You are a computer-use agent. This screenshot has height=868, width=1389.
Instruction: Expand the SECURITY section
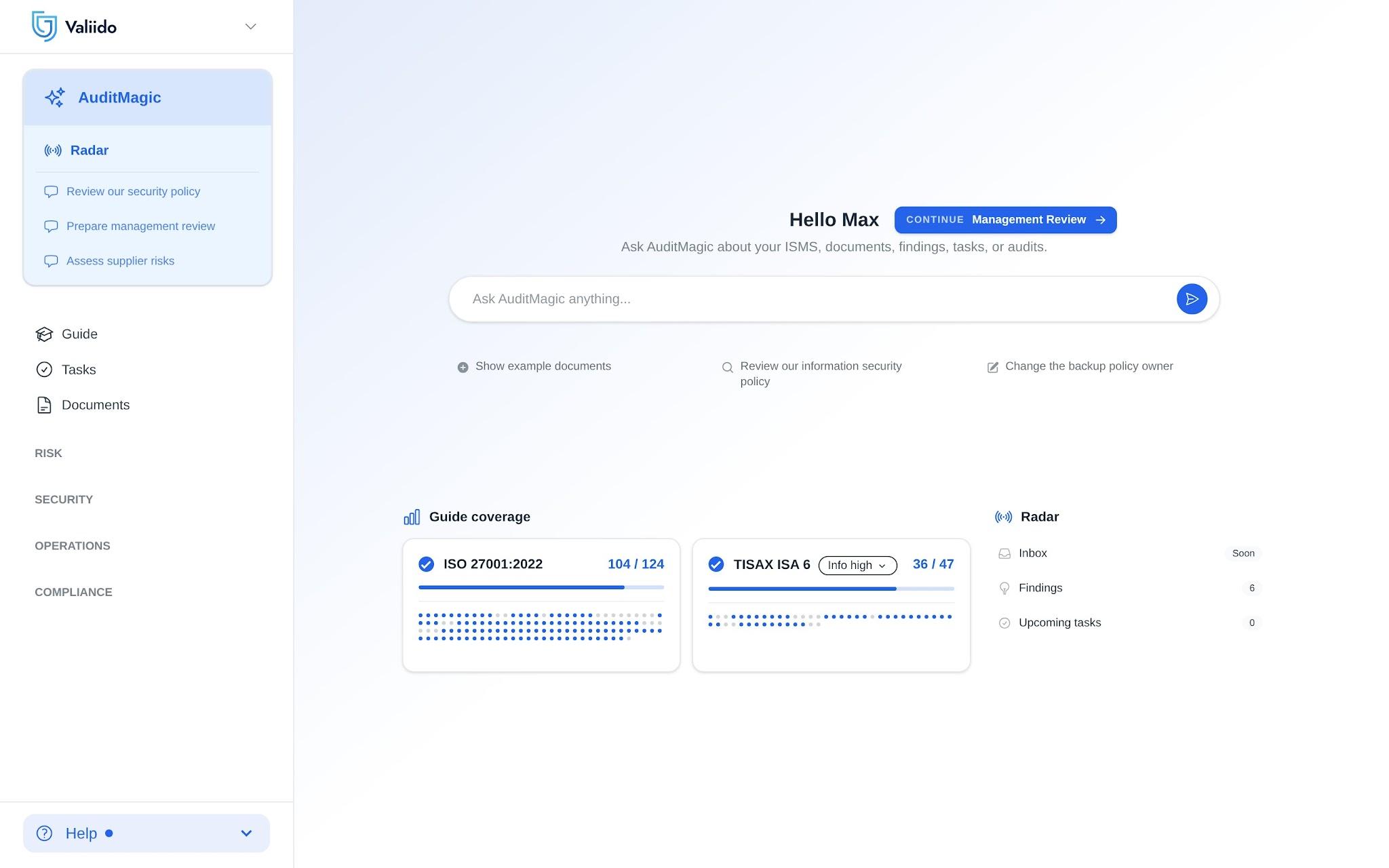(x=64, y=500)
